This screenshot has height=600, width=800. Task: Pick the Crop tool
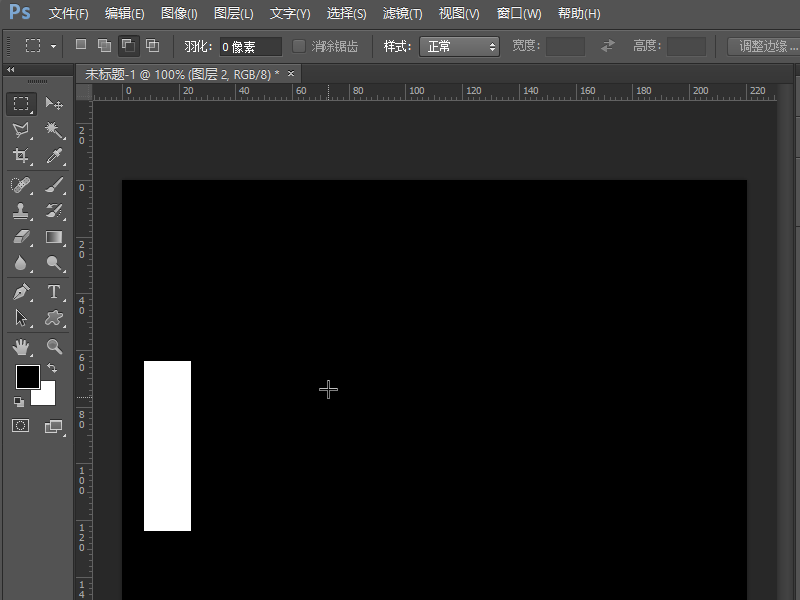[21, 157]
